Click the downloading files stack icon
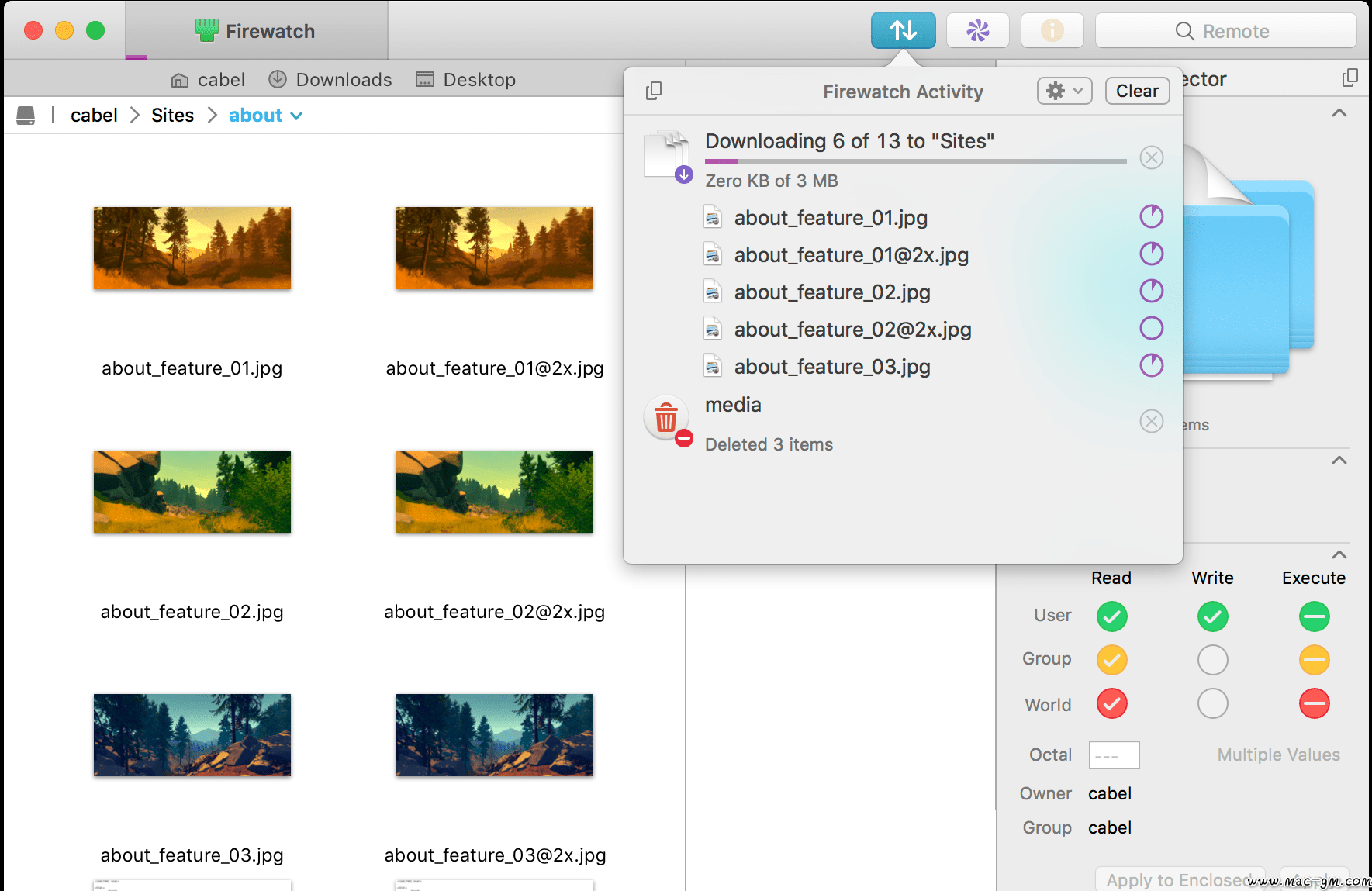Image resolution: width=1372 pixels, height=891 pixels. click(x=668, y=156)
